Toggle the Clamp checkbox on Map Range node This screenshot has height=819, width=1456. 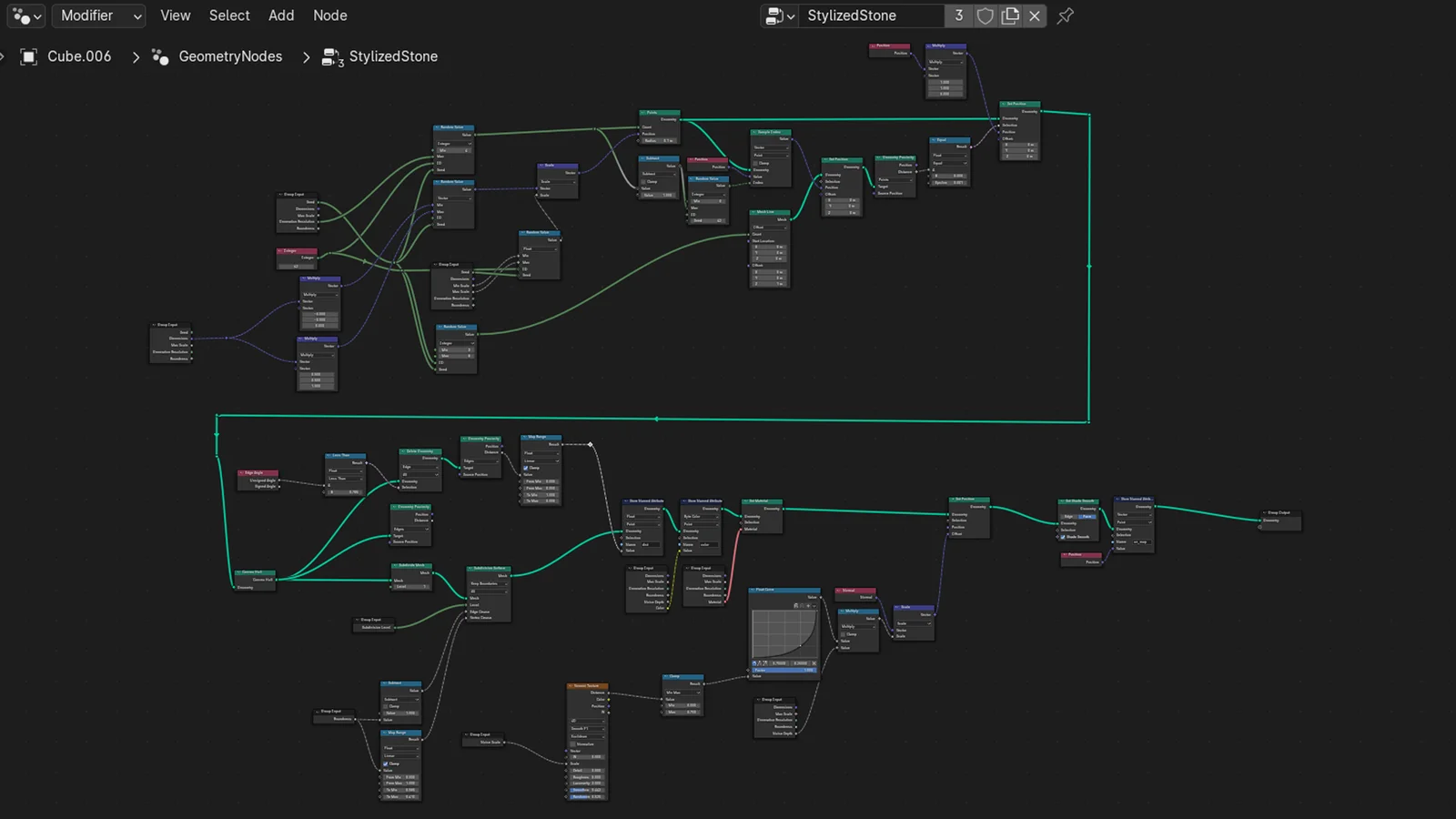[526, 468]
